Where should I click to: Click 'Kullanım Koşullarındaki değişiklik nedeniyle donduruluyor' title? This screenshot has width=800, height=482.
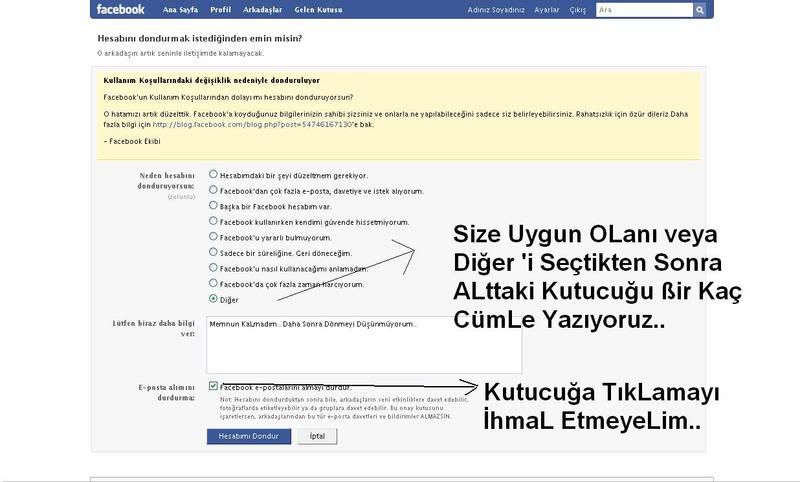pyautogui.click(x=212, y=81)
